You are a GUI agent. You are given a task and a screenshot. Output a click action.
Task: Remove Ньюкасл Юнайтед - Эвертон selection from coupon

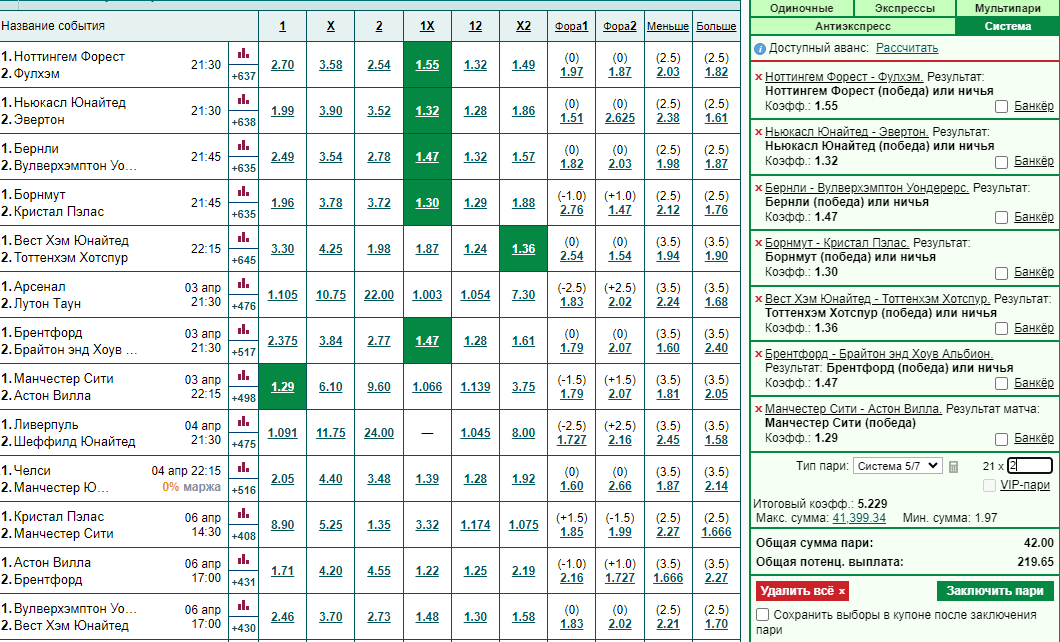[758, 132]
